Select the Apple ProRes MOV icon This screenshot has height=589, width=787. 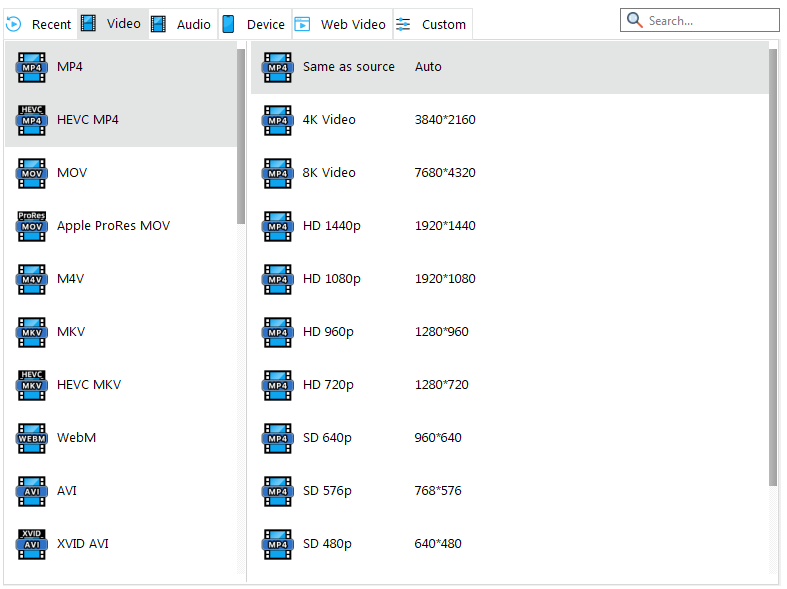click(32, 226)
